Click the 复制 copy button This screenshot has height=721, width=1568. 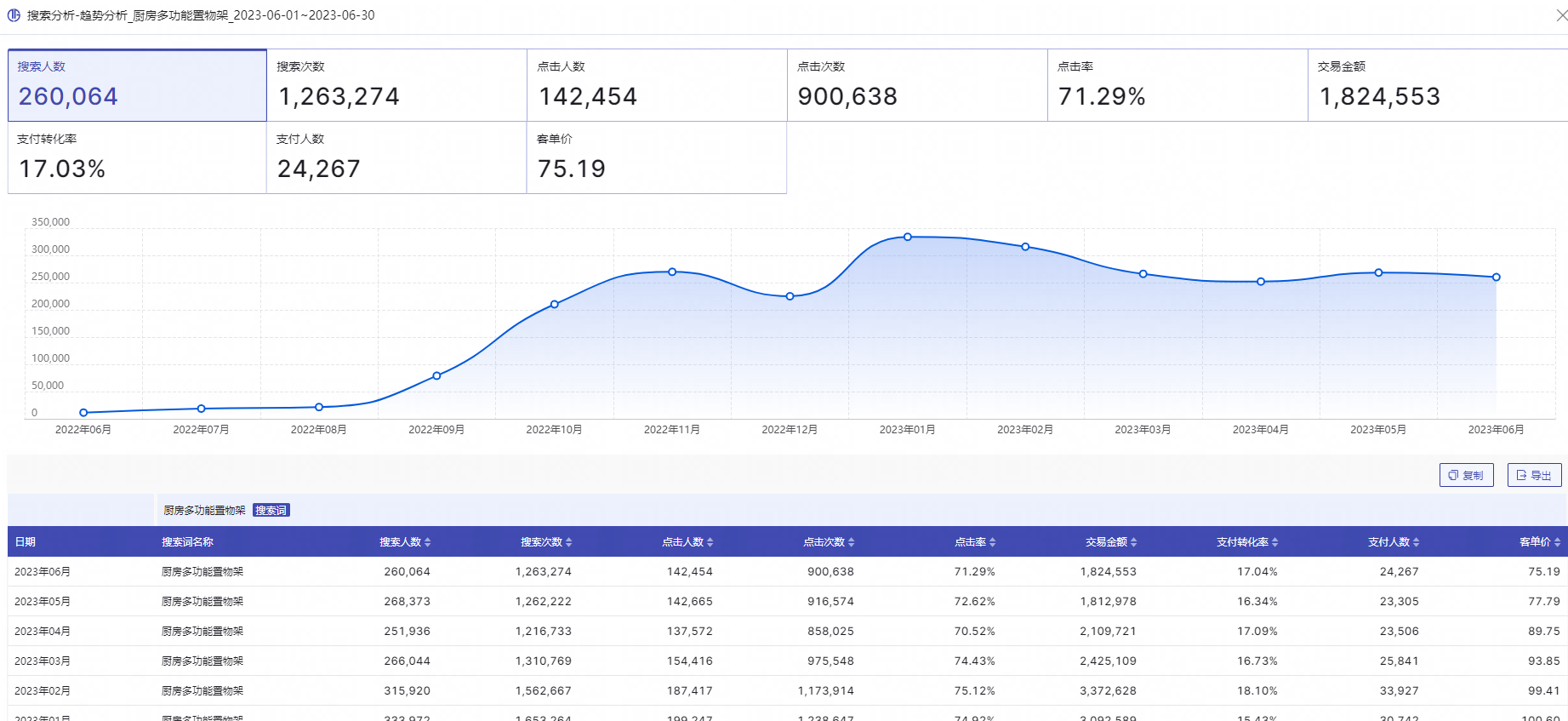tap(1466, 475)
